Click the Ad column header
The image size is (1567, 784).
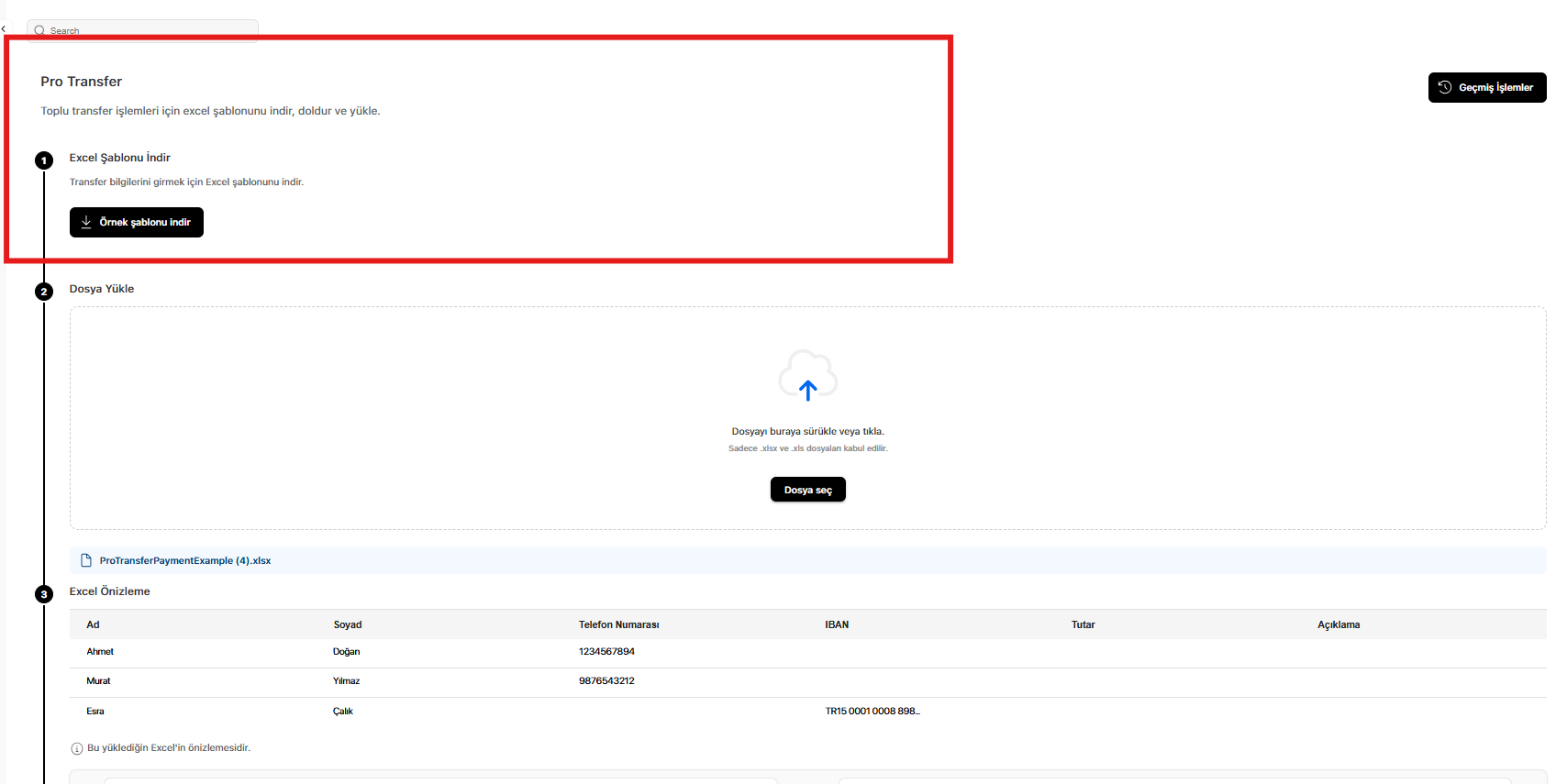coord(93,624)
